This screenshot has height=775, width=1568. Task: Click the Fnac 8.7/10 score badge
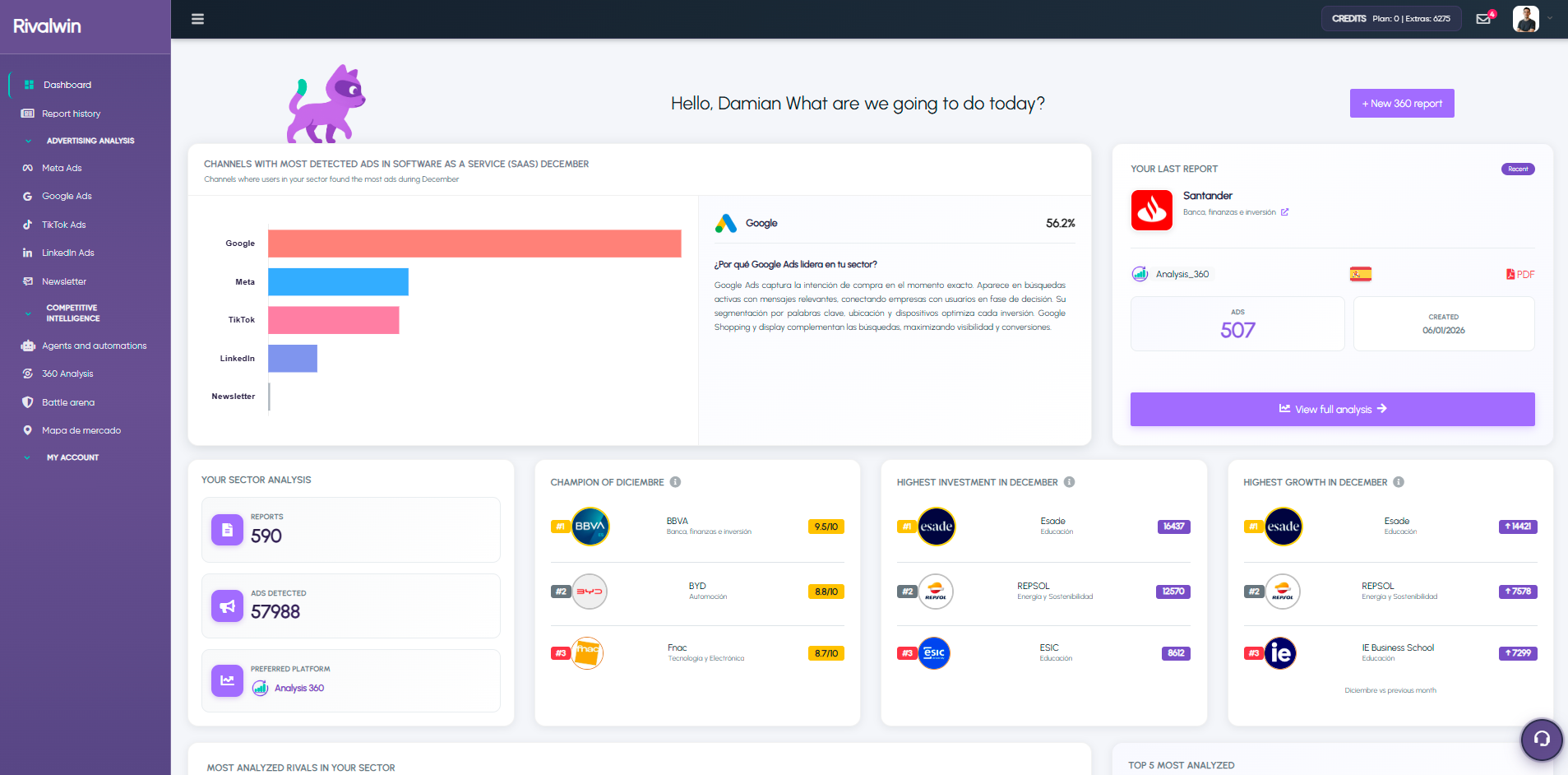pyautogui.click(x=826, y=653)
